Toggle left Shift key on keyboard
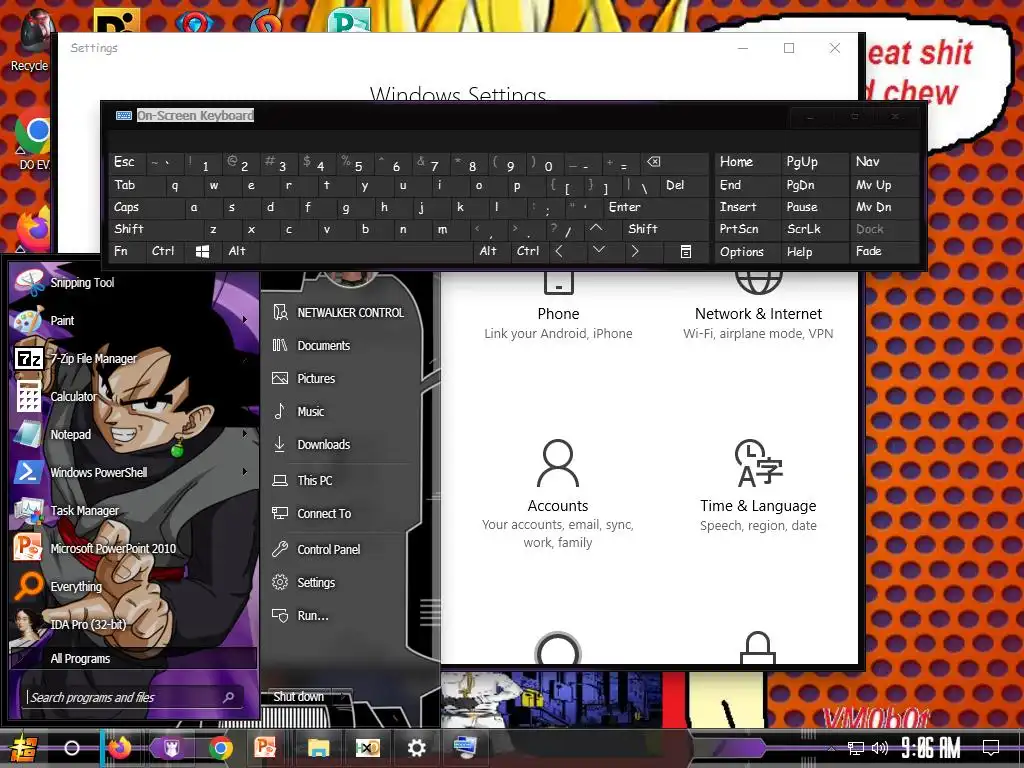 point(155,229)
